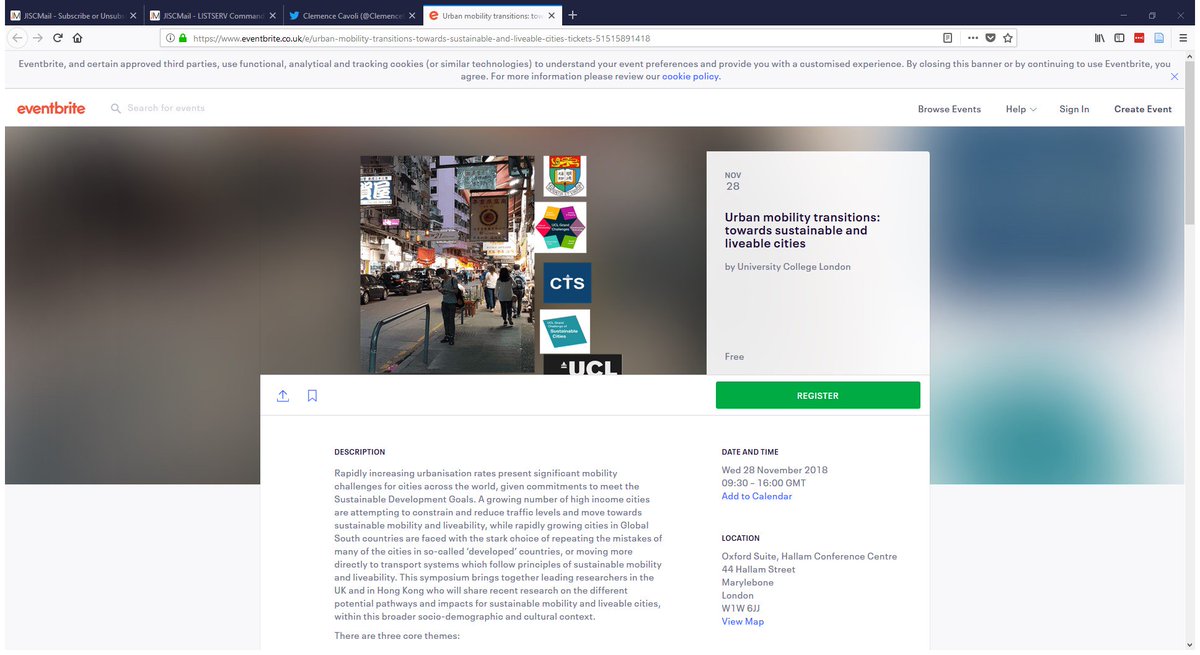Screen dimensions: 1200x655
Task: Click Create Event
Action: pos(1143,109)
